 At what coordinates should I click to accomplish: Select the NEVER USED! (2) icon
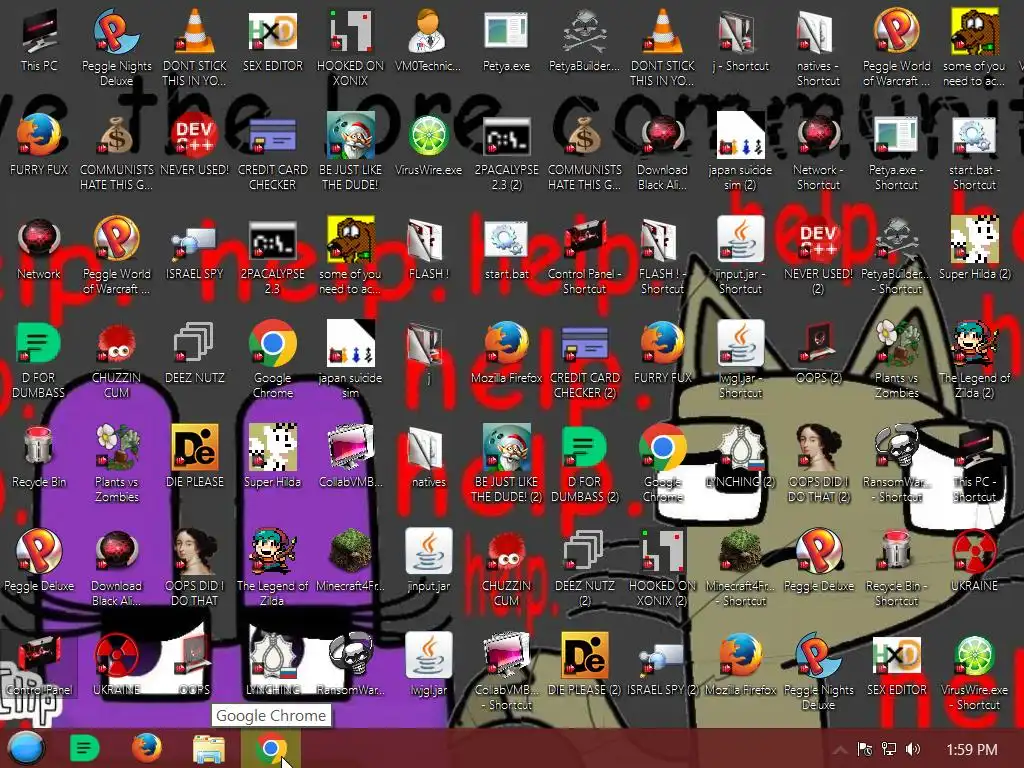[818, 256]
